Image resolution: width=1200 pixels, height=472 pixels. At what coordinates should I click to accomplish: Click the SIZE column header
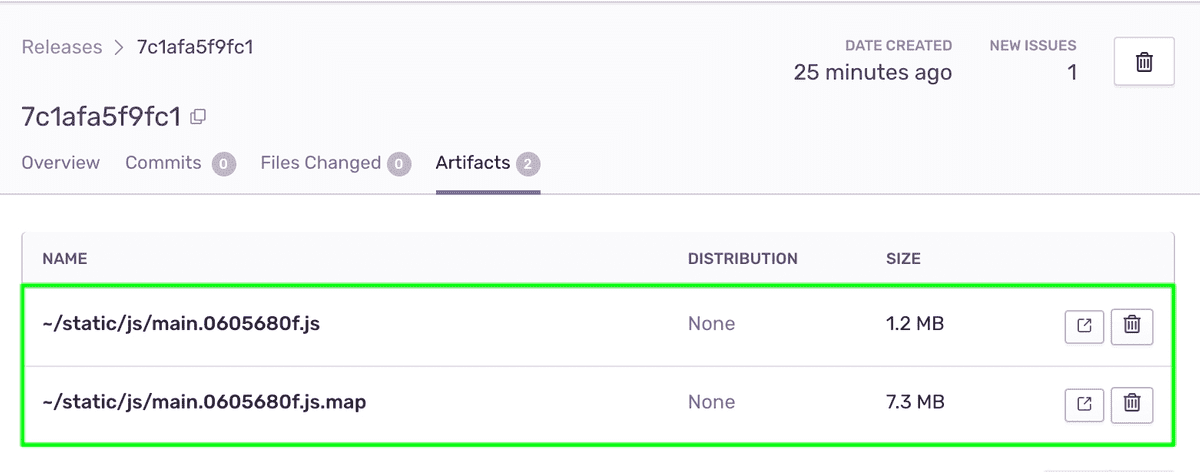point(903,259)
